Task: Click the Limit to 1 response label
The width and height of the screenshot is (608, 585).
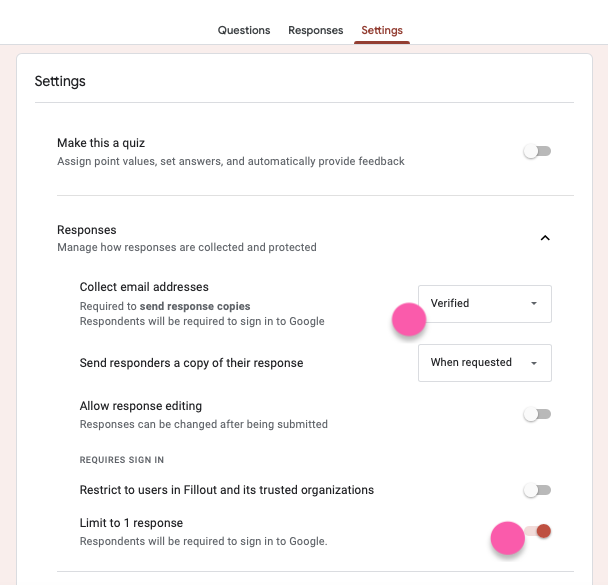Action: 131,523
